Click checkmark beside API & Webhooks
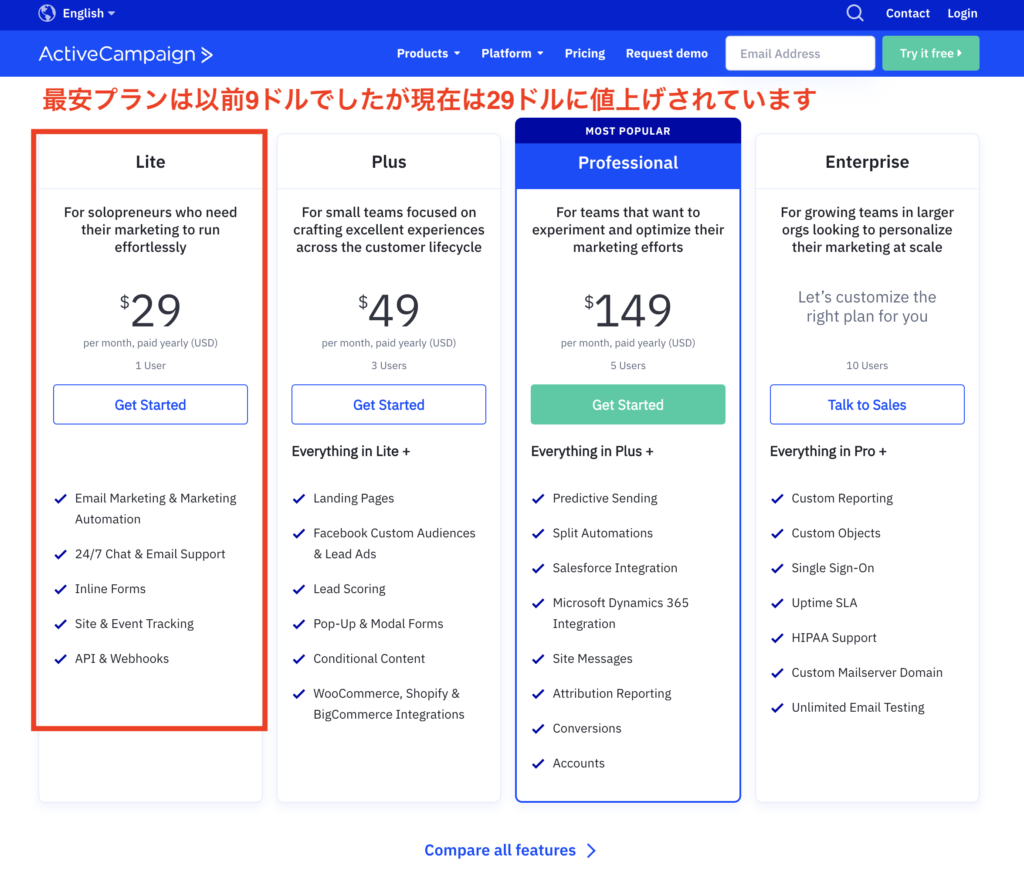This screenshot has width=1024, height=869. coord(60,659)
